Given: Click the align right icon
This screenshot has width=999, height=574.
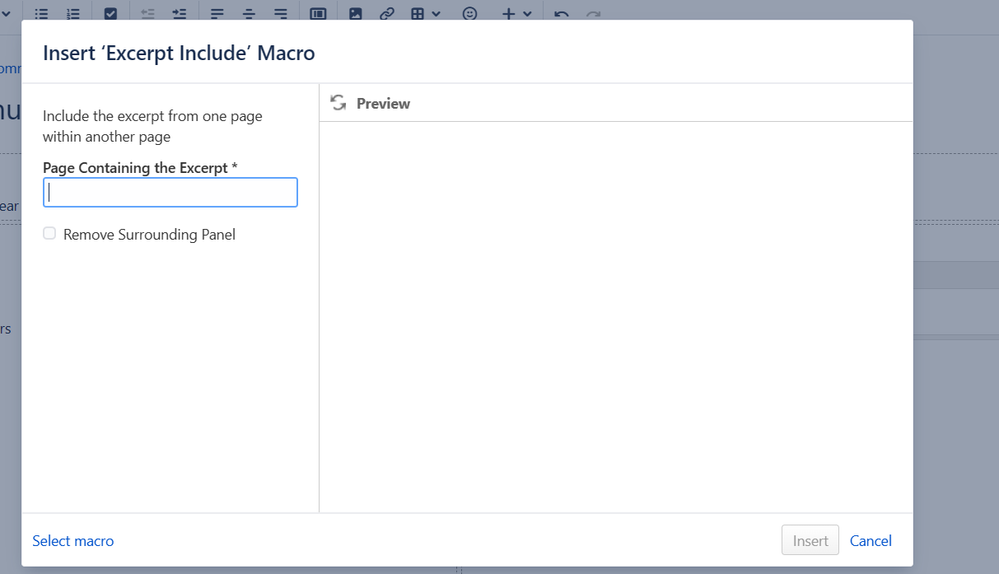Looking at the screenshot, I should [280, 13].
